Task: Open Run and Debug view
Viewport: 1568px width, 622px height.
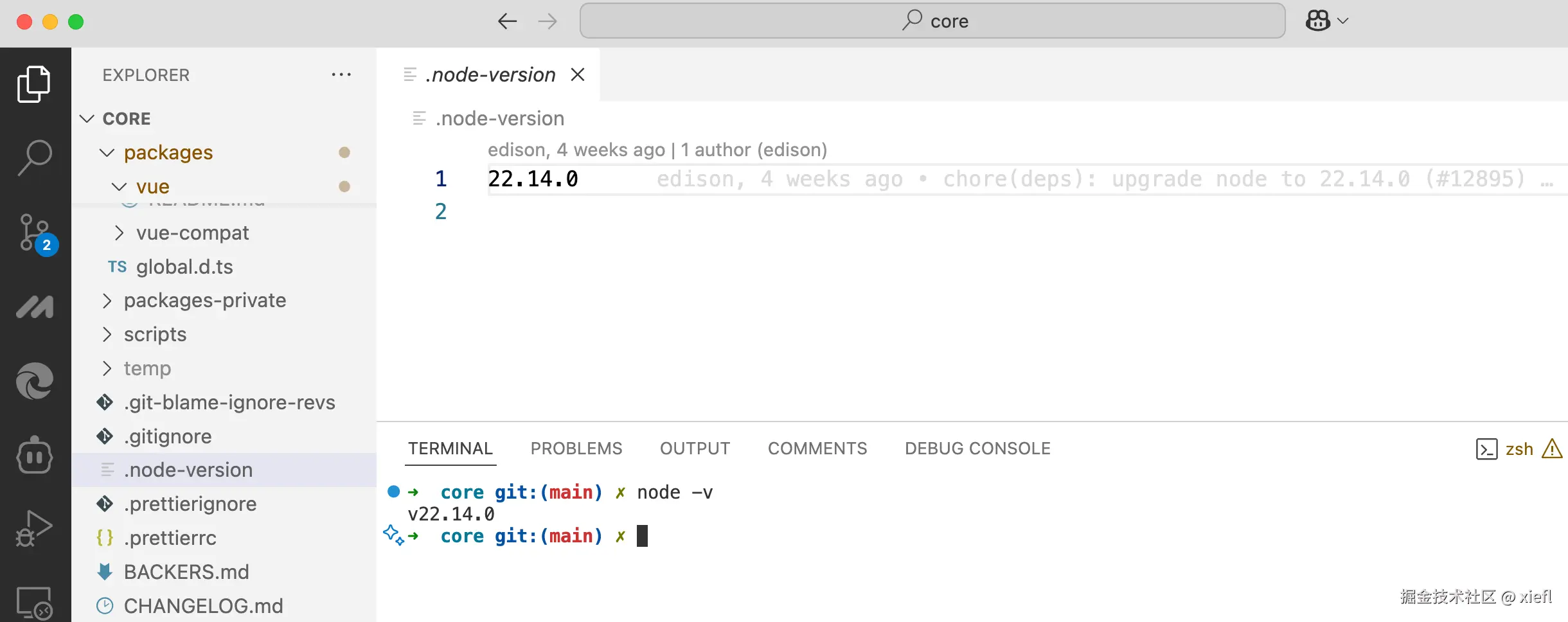Action: 34,528
